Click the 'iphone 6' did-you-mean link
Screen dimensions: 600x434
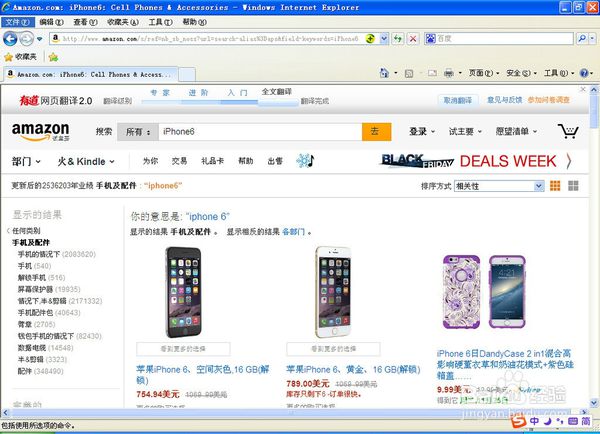click(x=207, y=217)
